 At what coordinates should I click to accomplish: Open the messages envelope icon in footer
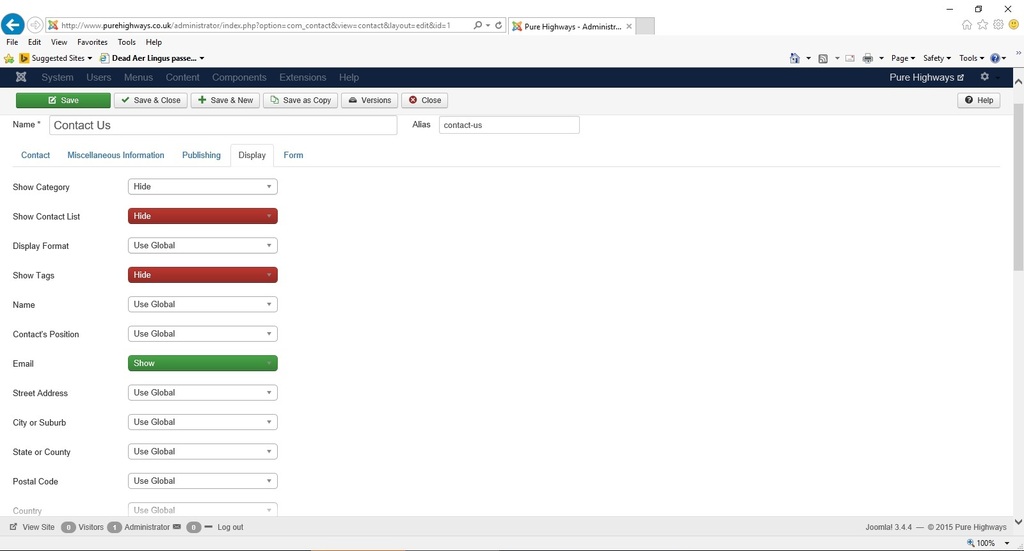(176, 527)
